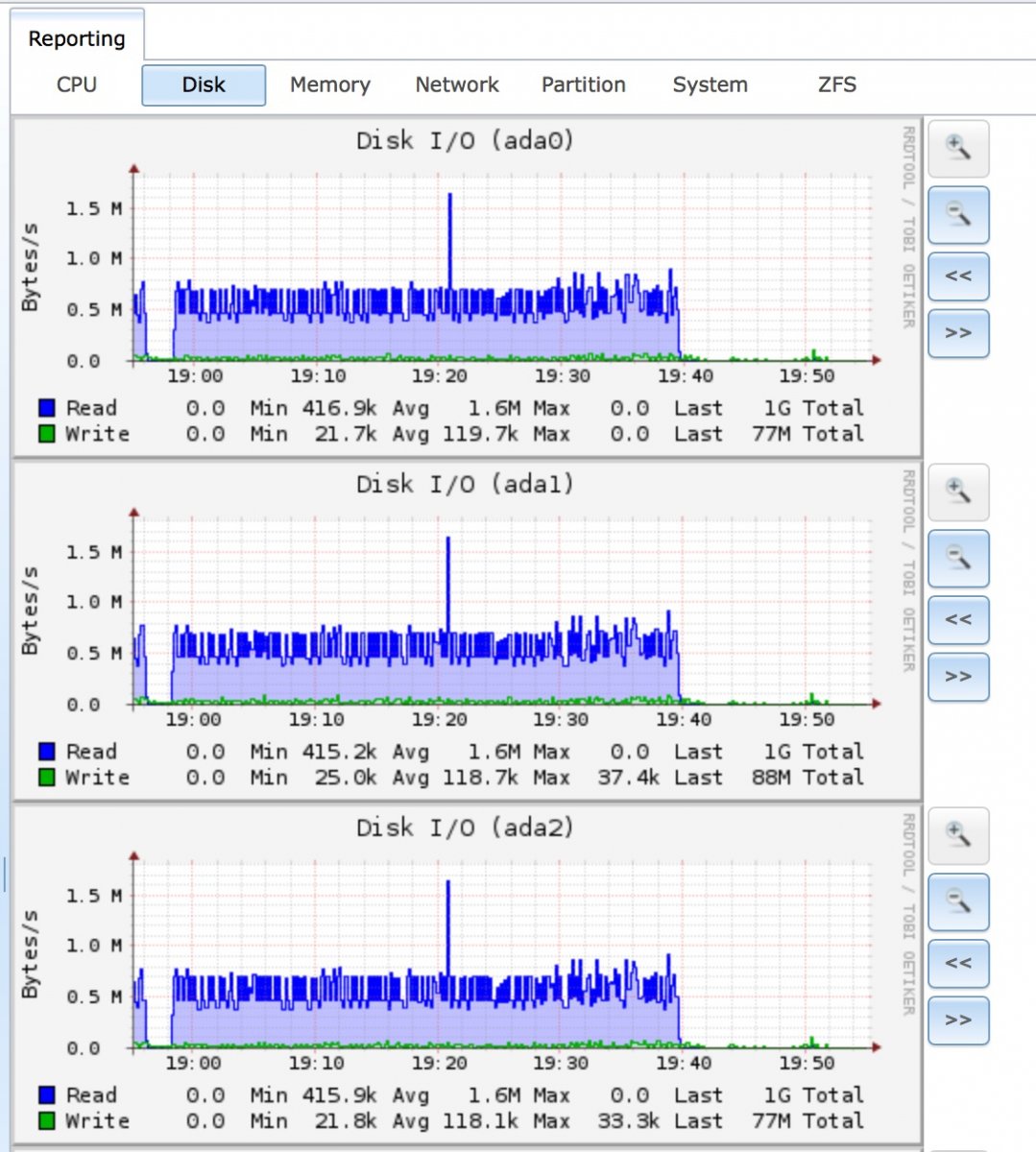Click '33.3k' write last for ada2
The image size is (1036, 1152).
point(628,1121)
